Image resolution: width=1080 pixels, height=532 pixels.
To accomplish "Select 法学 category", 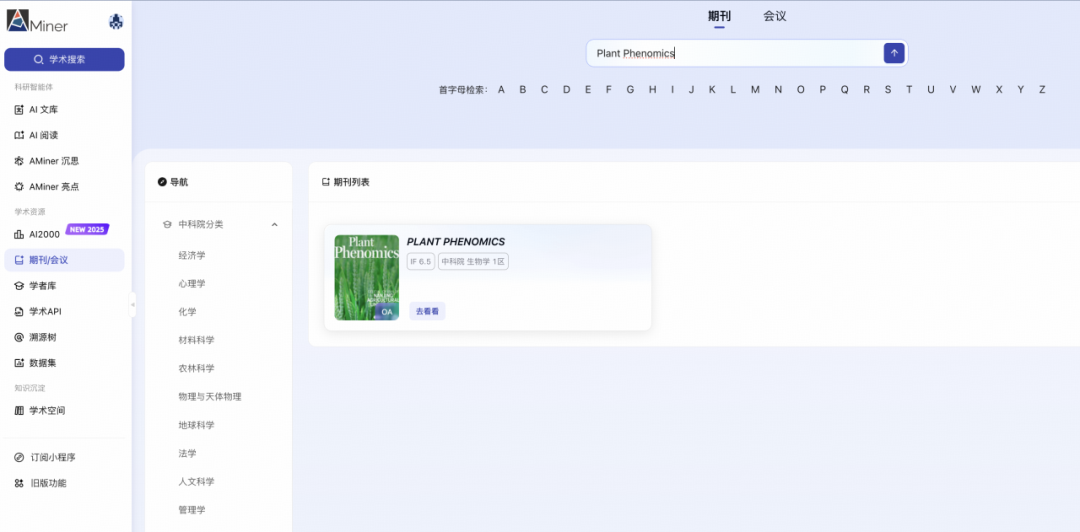I will tap(187, 453).
